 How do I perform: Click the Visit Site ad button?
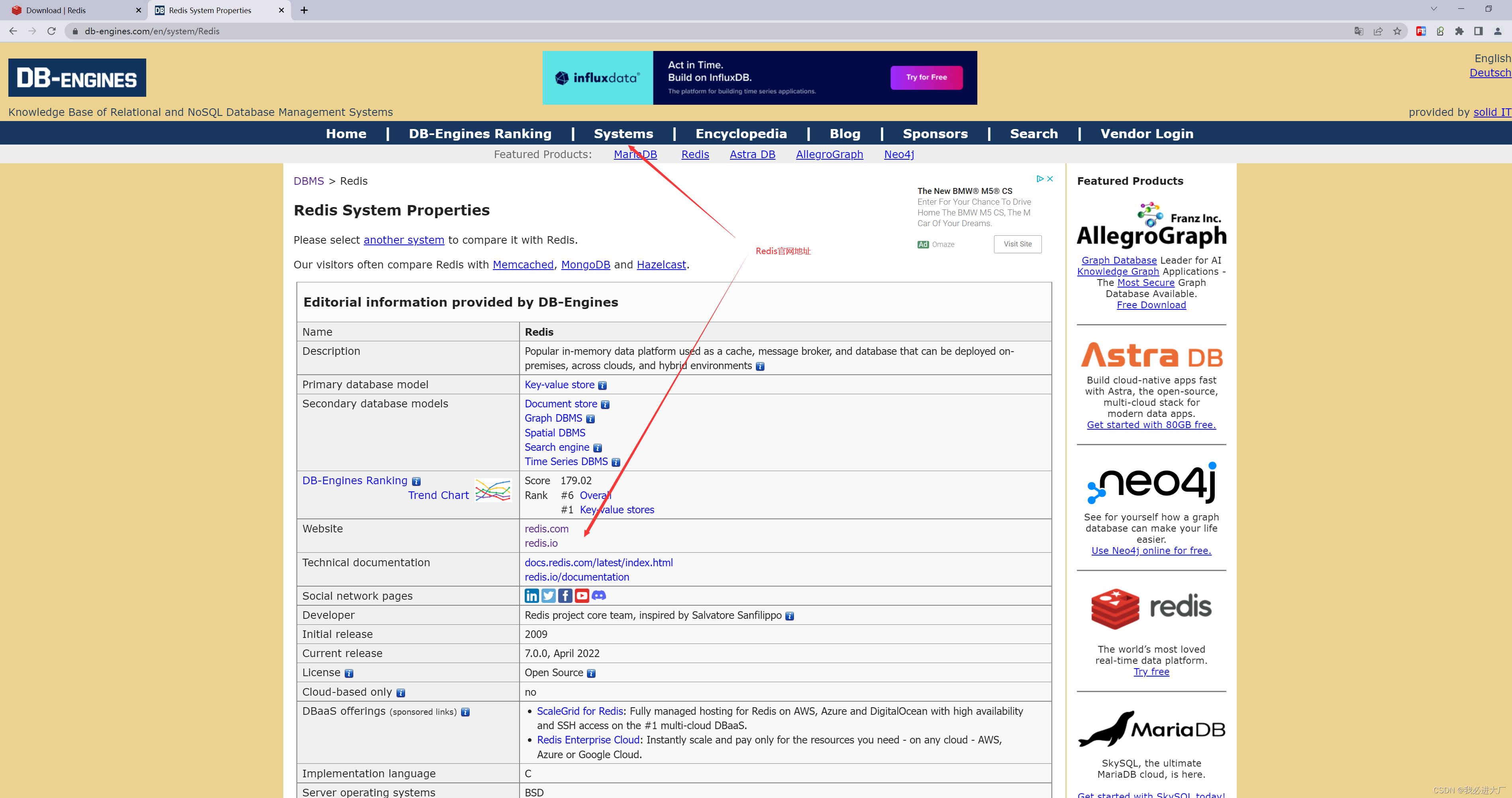point(1017,244)
